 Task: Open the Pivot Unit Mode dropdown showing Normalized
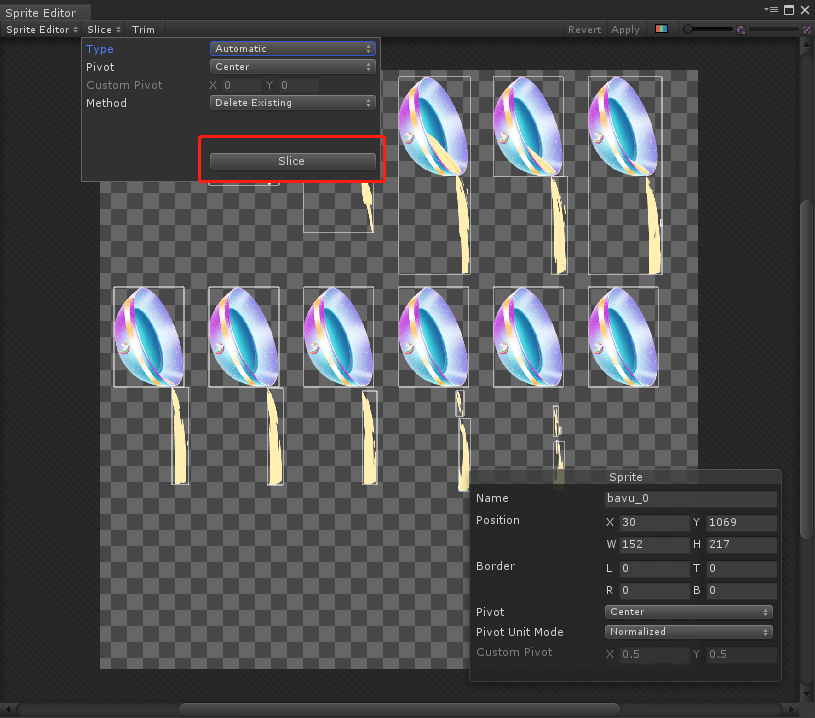point(688,632)
